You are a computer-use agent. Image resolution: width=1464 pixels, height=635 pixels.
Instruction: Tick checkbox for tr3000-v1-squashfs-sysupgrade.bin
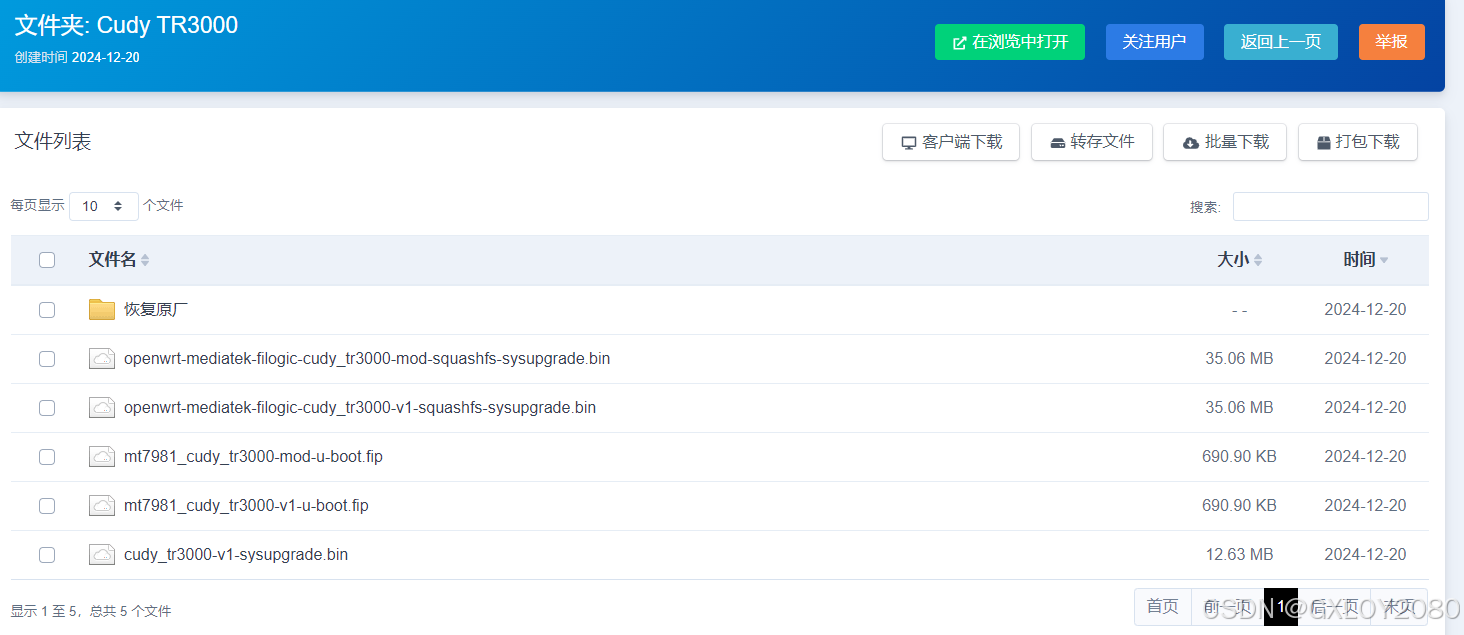click(x=47, y=408)
